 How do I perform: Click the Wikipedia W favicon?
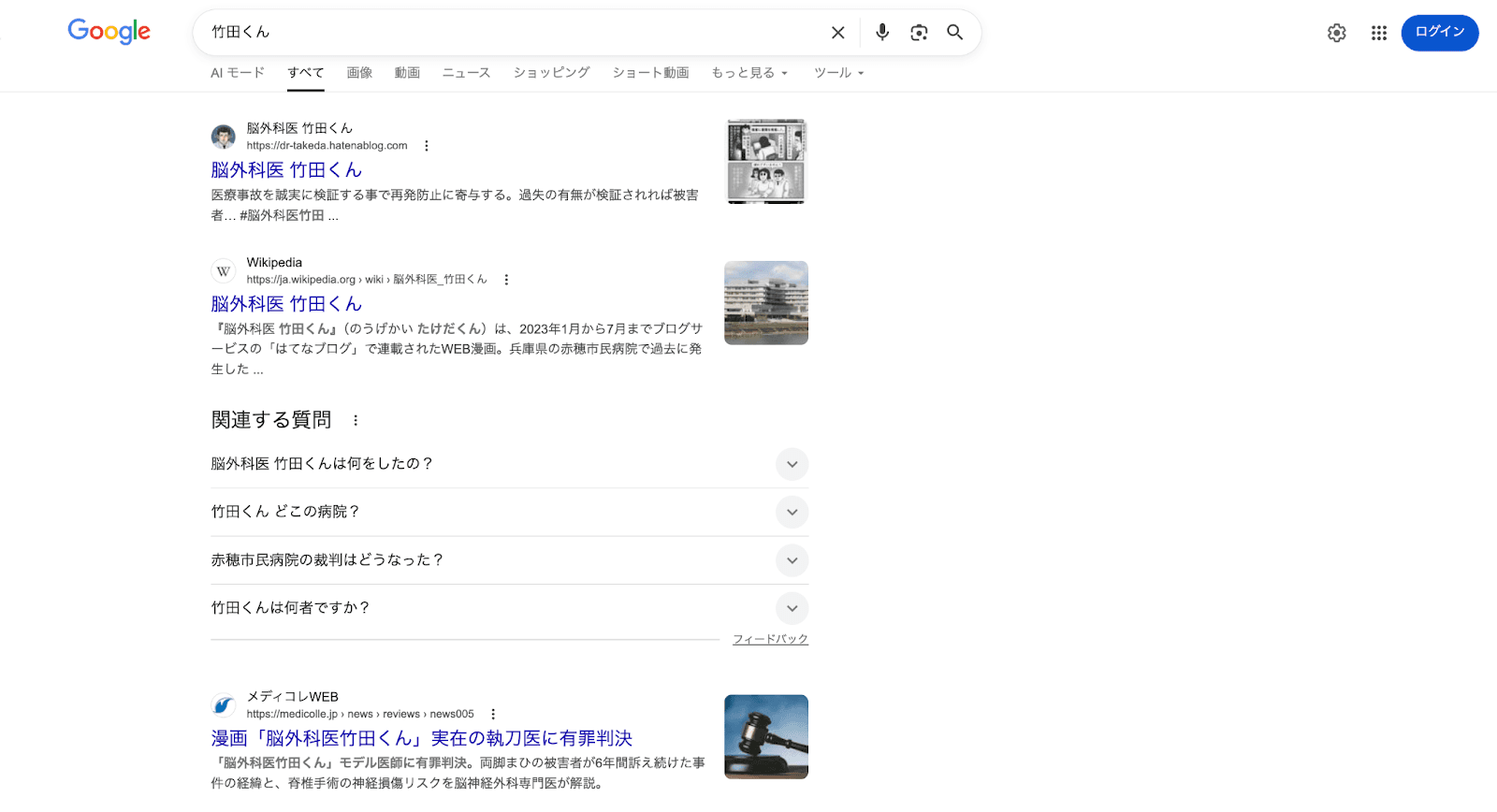(224, 270)
